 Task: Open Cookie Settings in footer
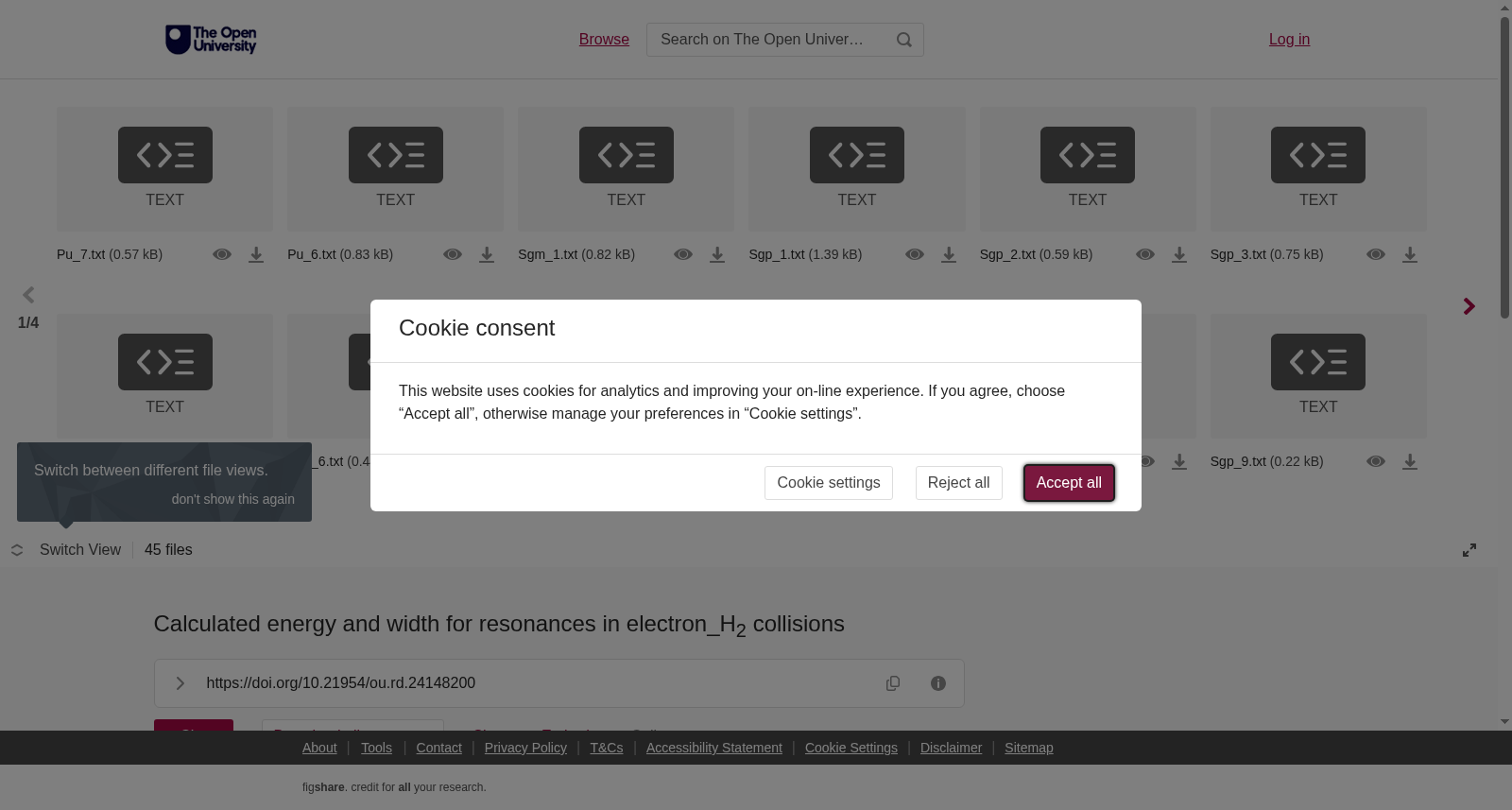point(851,748)
